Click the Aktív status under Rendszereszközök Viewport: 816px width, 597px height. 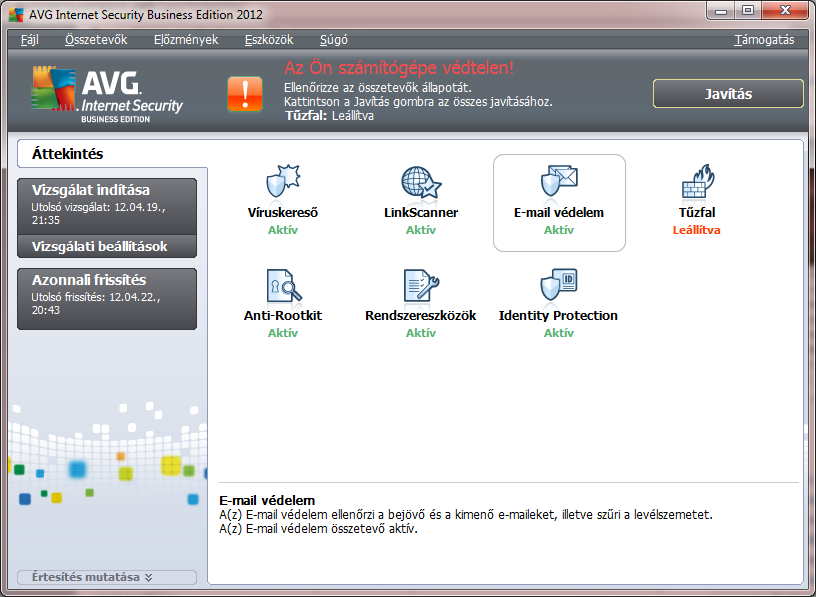point(420,333)
